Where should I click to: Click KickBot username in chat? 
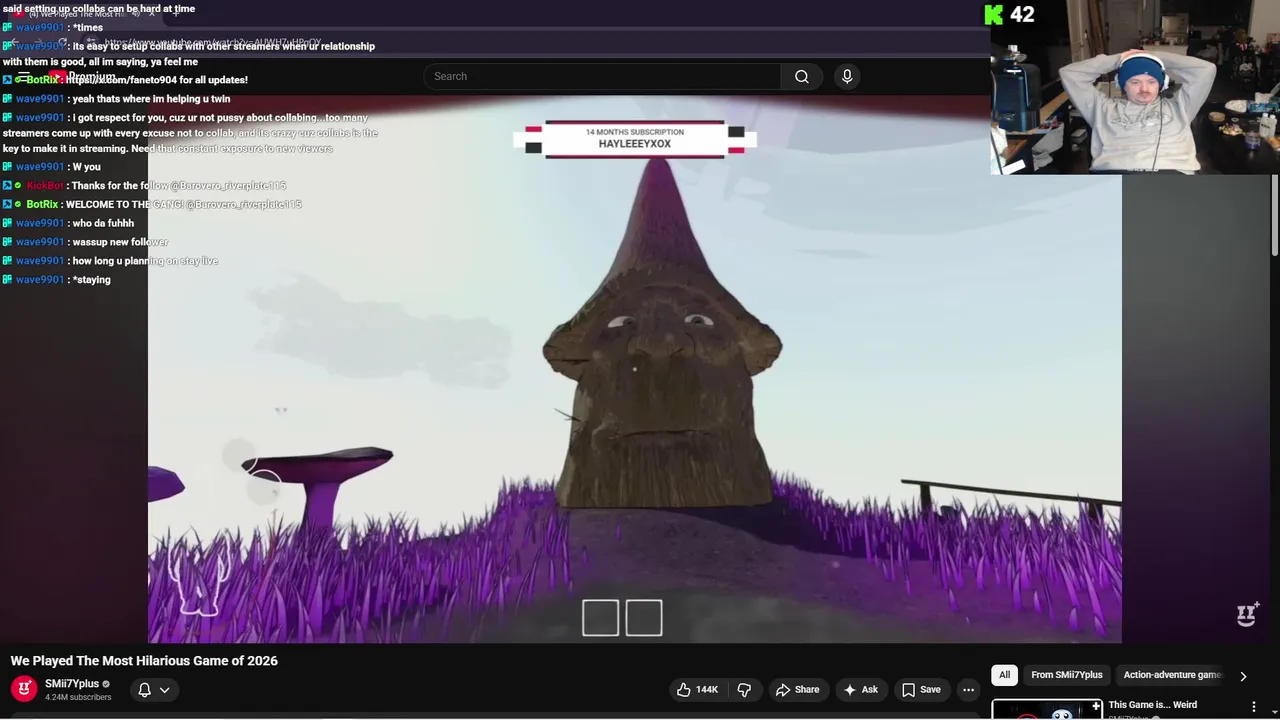(45, 186)
